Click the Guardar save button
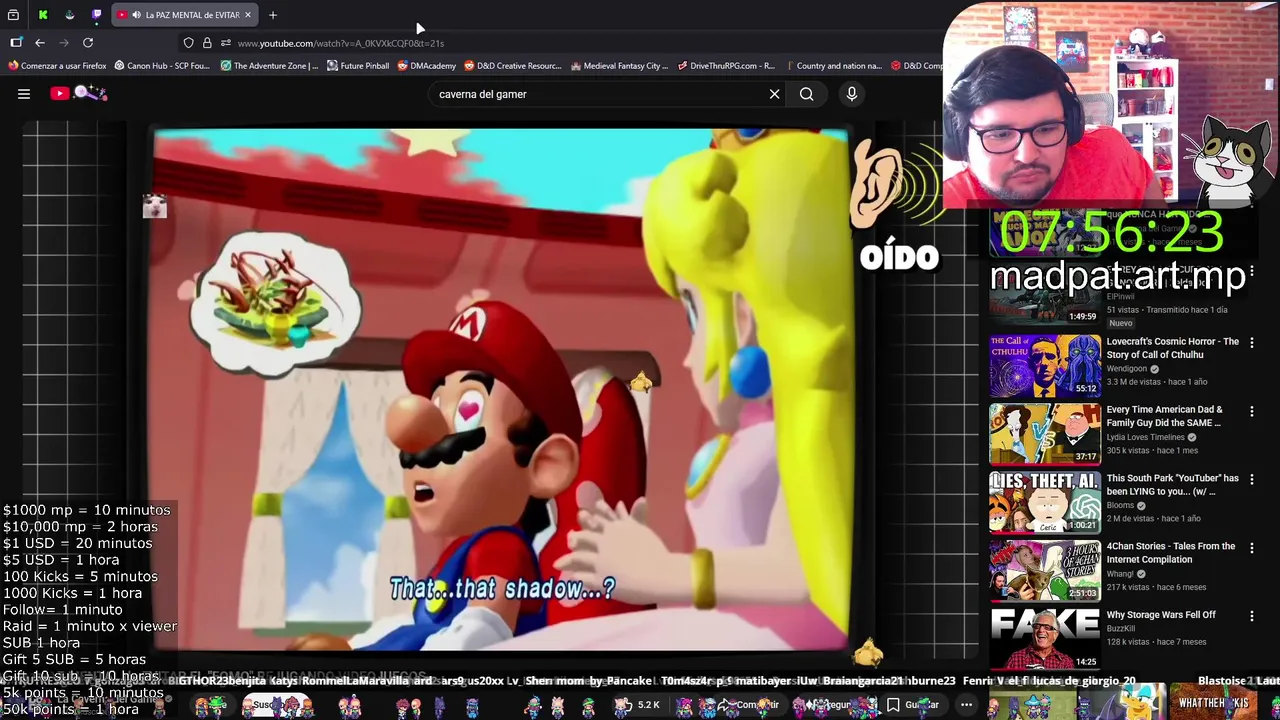The width and height of the screenshot is (1280, 720). (x=912, y=705)
